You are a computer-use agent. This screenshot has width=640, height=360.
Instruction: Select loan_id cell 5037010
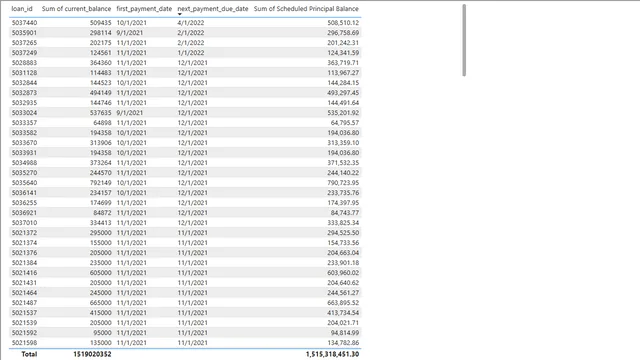24,223
